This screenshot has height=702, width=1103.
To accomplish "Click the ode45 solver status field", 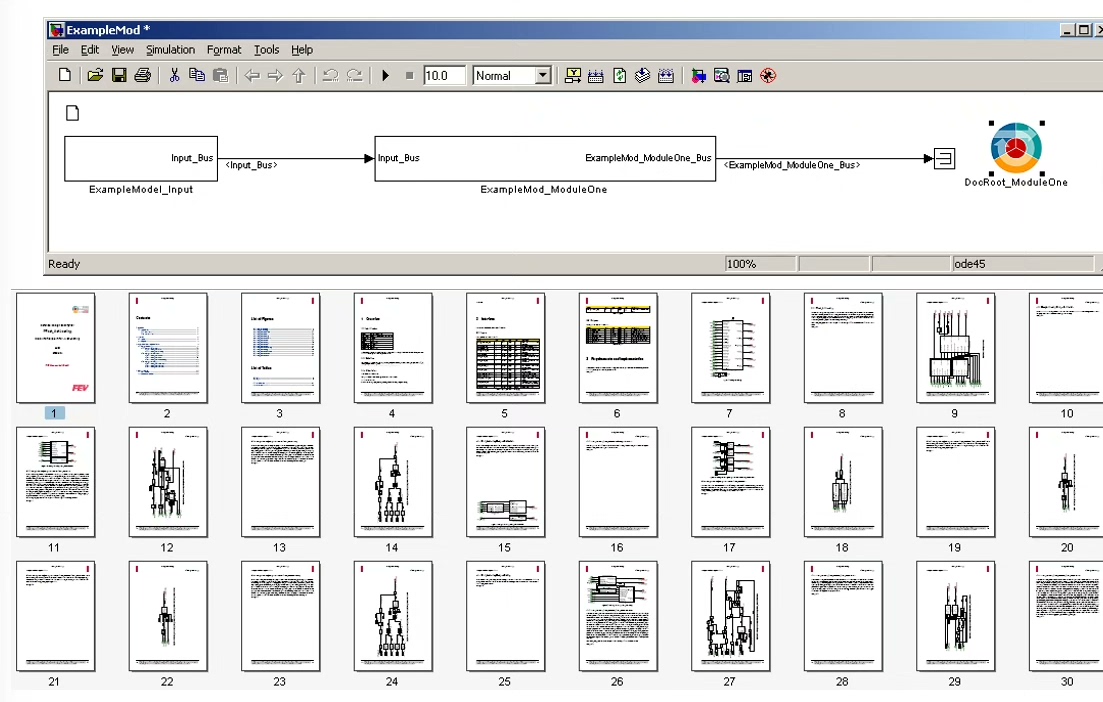I will tap(1023, 264).
